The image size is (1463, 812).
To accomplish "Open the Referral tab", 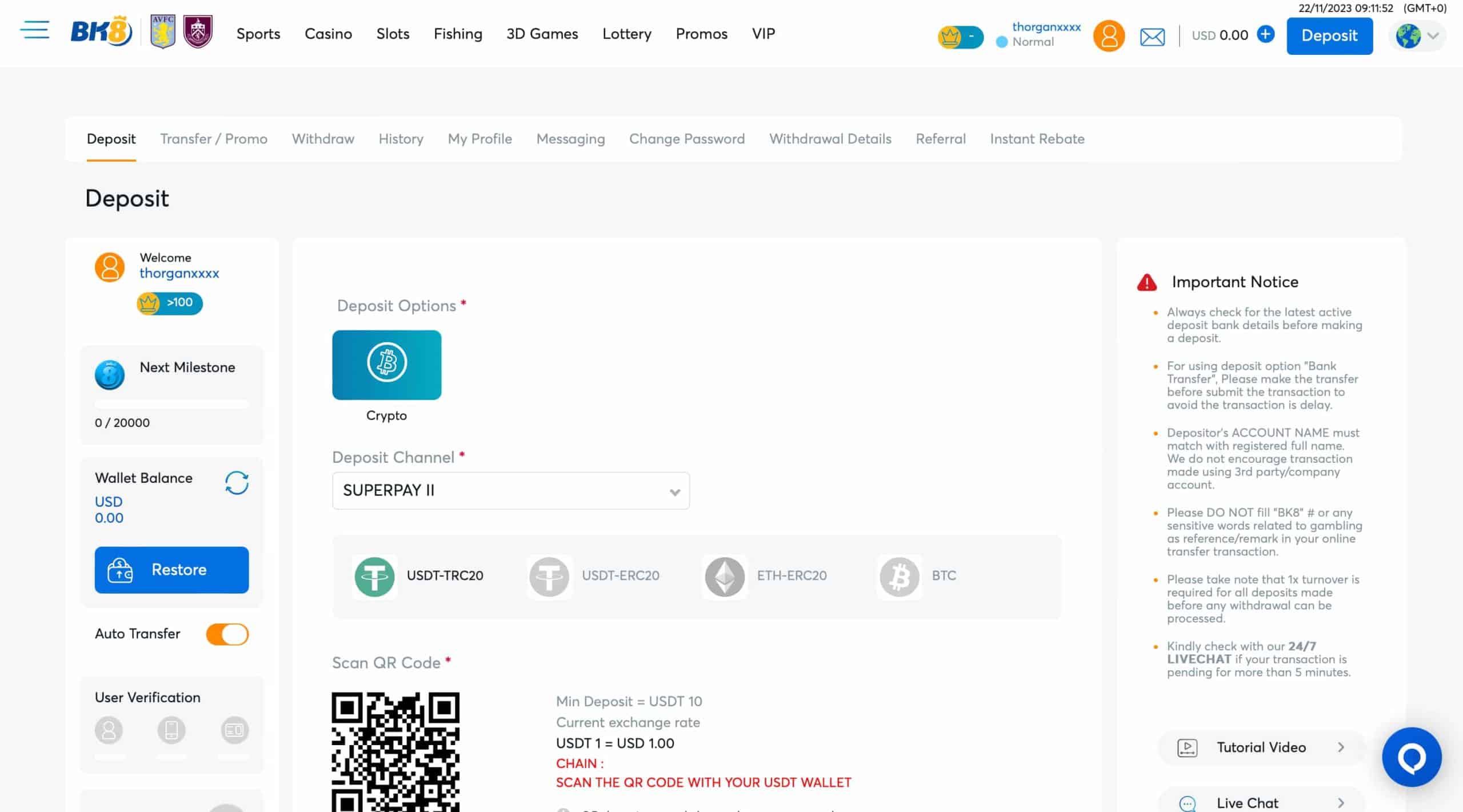I will 941,139.
